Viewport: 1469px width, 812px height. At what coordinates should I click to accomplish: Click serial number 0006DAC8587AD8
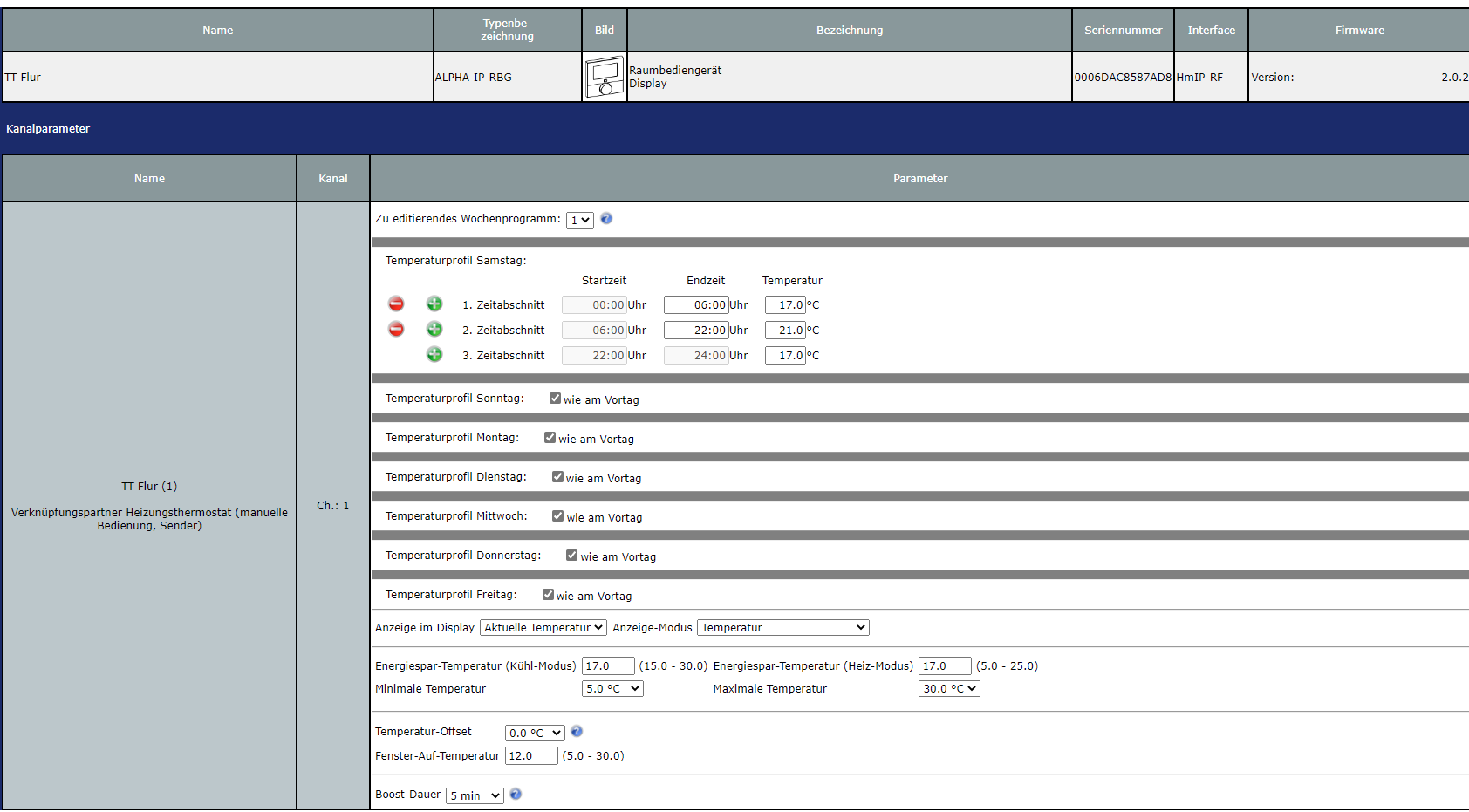coord(1123,77)
